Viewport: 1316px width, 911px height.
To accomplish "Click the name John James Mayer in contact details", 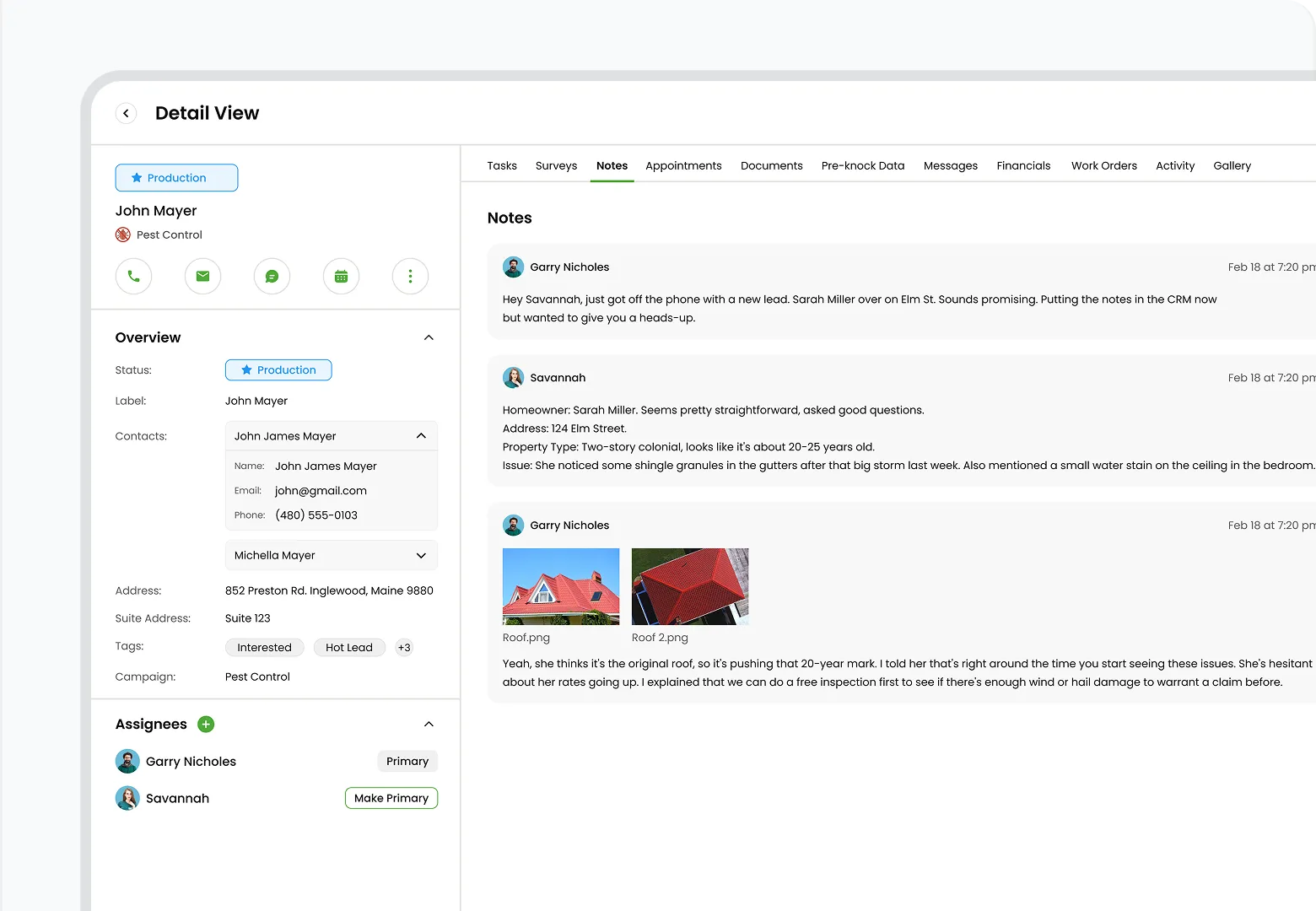I will click(326, 466).
